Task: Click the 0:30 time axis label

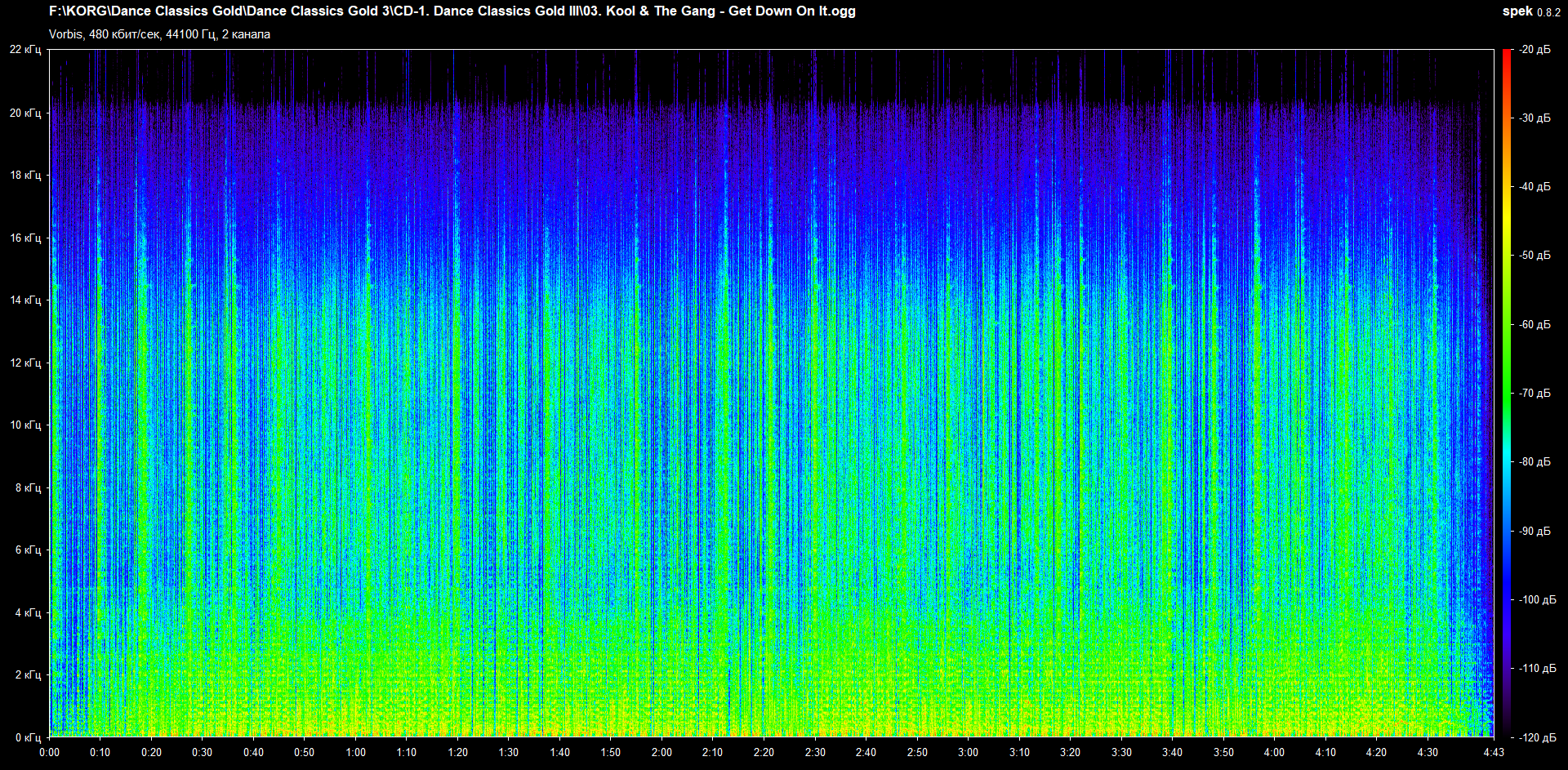Action: [202, 752]
